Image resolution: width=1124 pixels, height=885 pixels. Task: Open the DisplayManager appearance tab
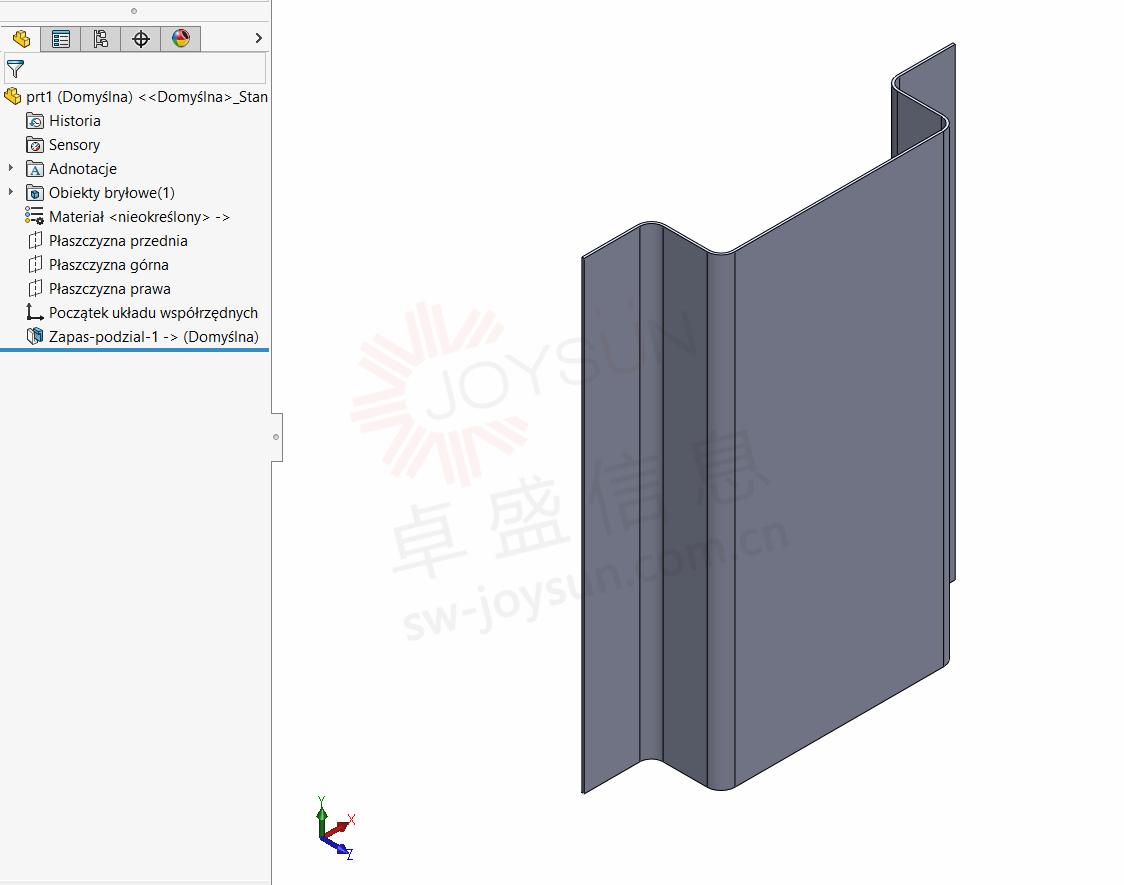click(181, 39)
